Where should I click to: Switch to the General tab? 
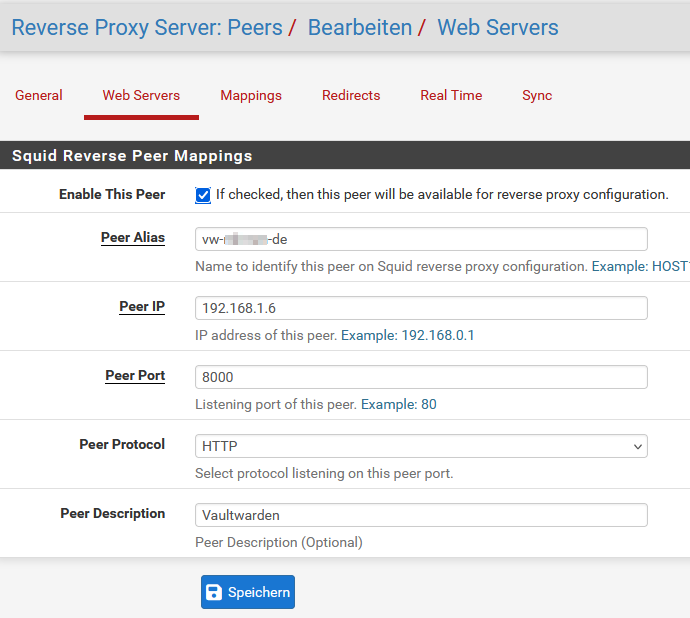pos(39,96)
